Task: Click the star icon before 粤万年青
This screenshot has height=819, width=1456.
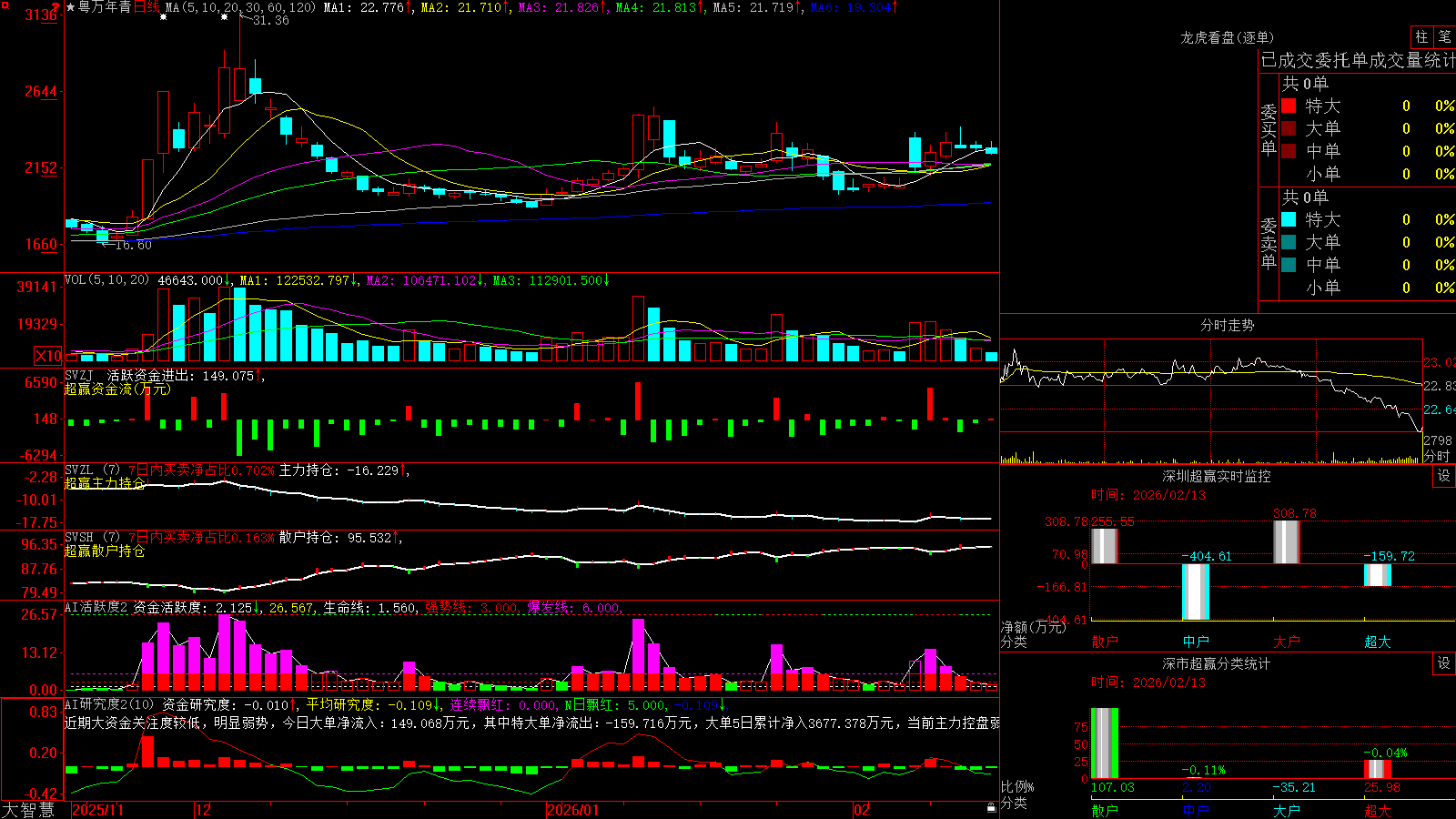Action: pyautogui.click(x=71, y=7)
